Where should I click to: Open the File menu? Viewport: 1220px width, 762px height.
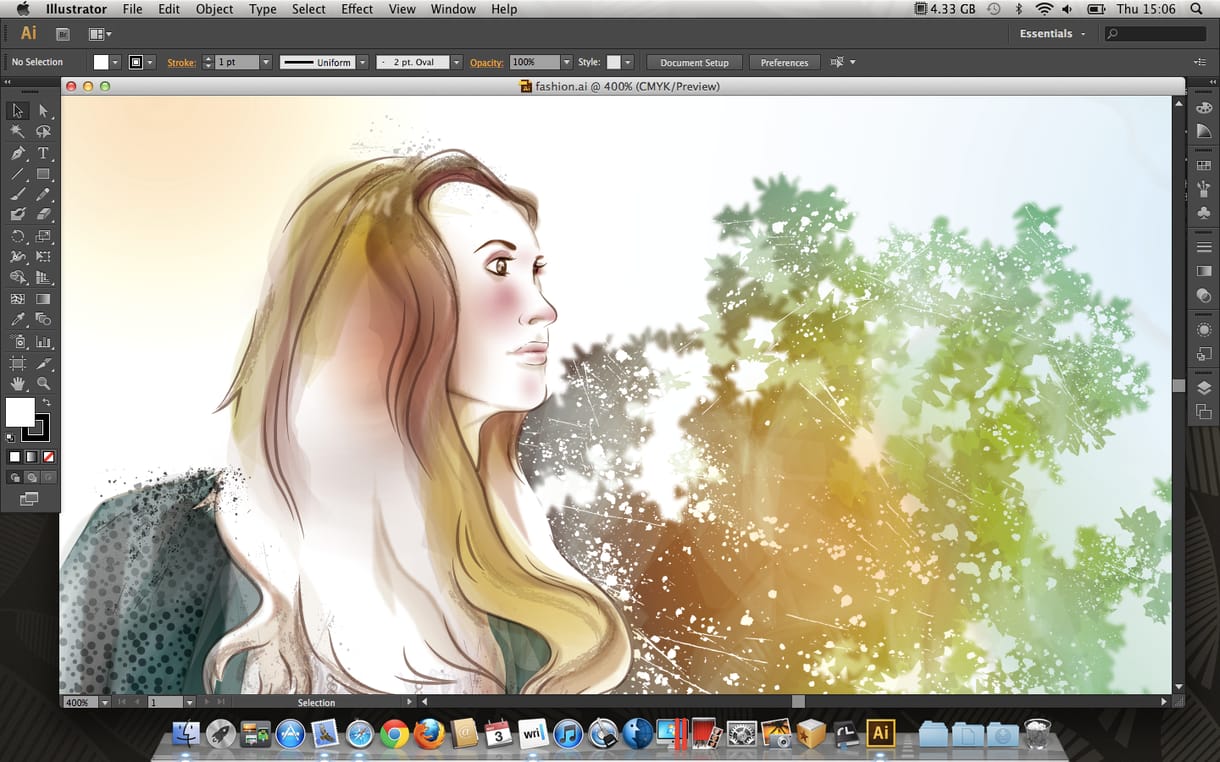(x=132, y=9)
